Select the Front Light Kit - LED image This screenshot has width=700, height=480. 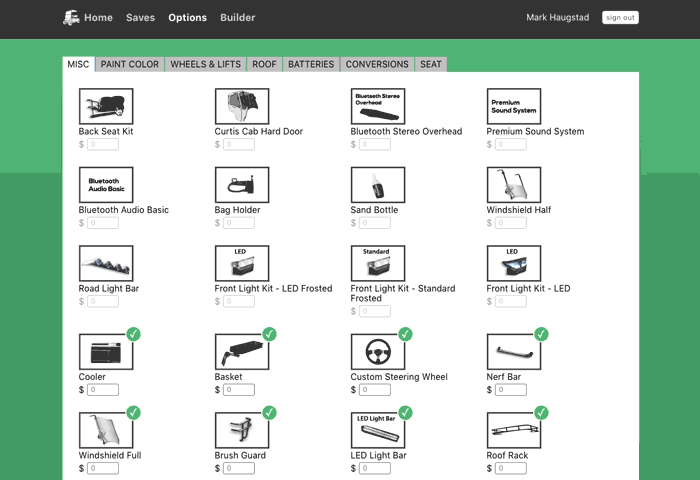tap(514, 263)
